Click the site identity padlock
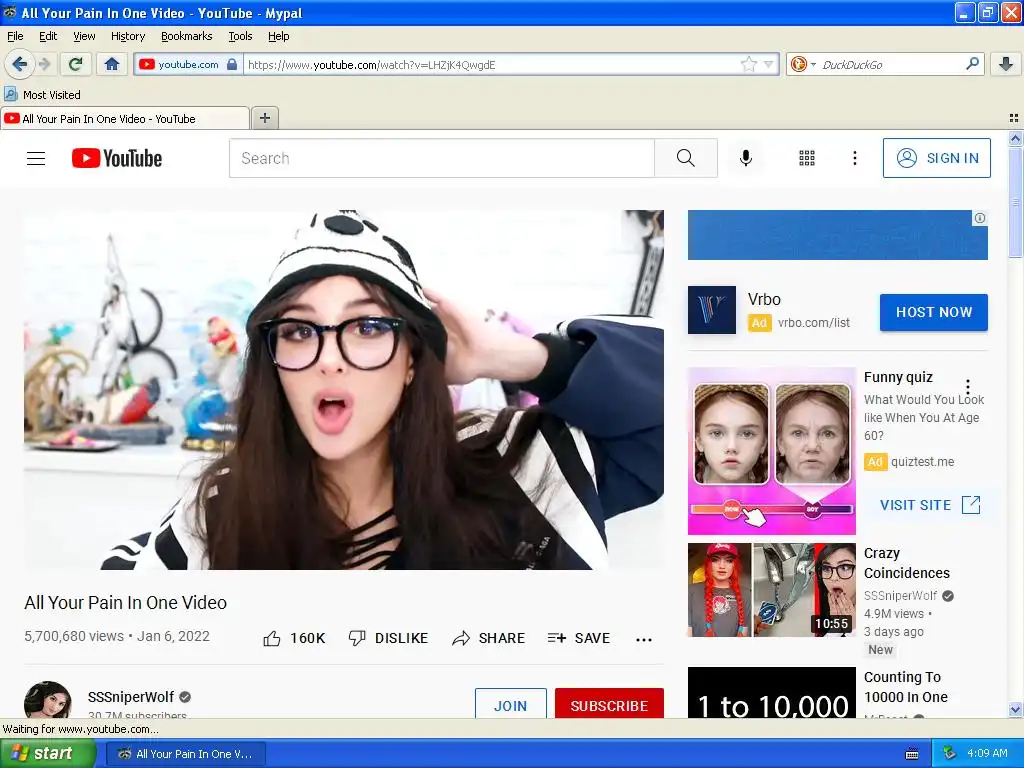 tap(232, 64)
